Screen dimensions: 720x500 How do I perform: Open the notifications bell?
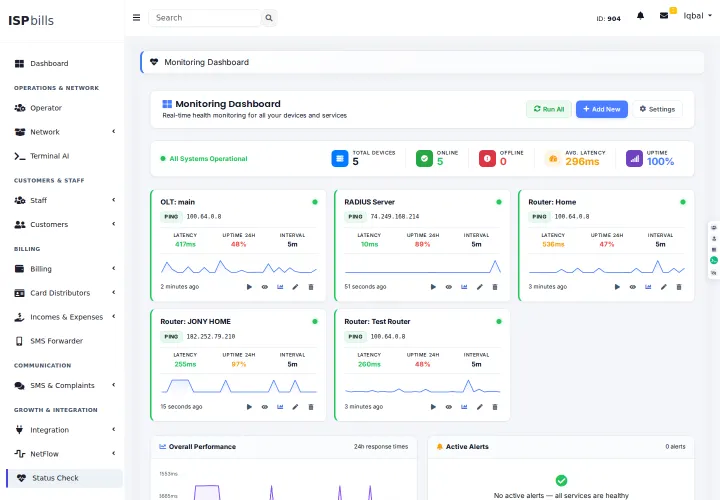641,16
